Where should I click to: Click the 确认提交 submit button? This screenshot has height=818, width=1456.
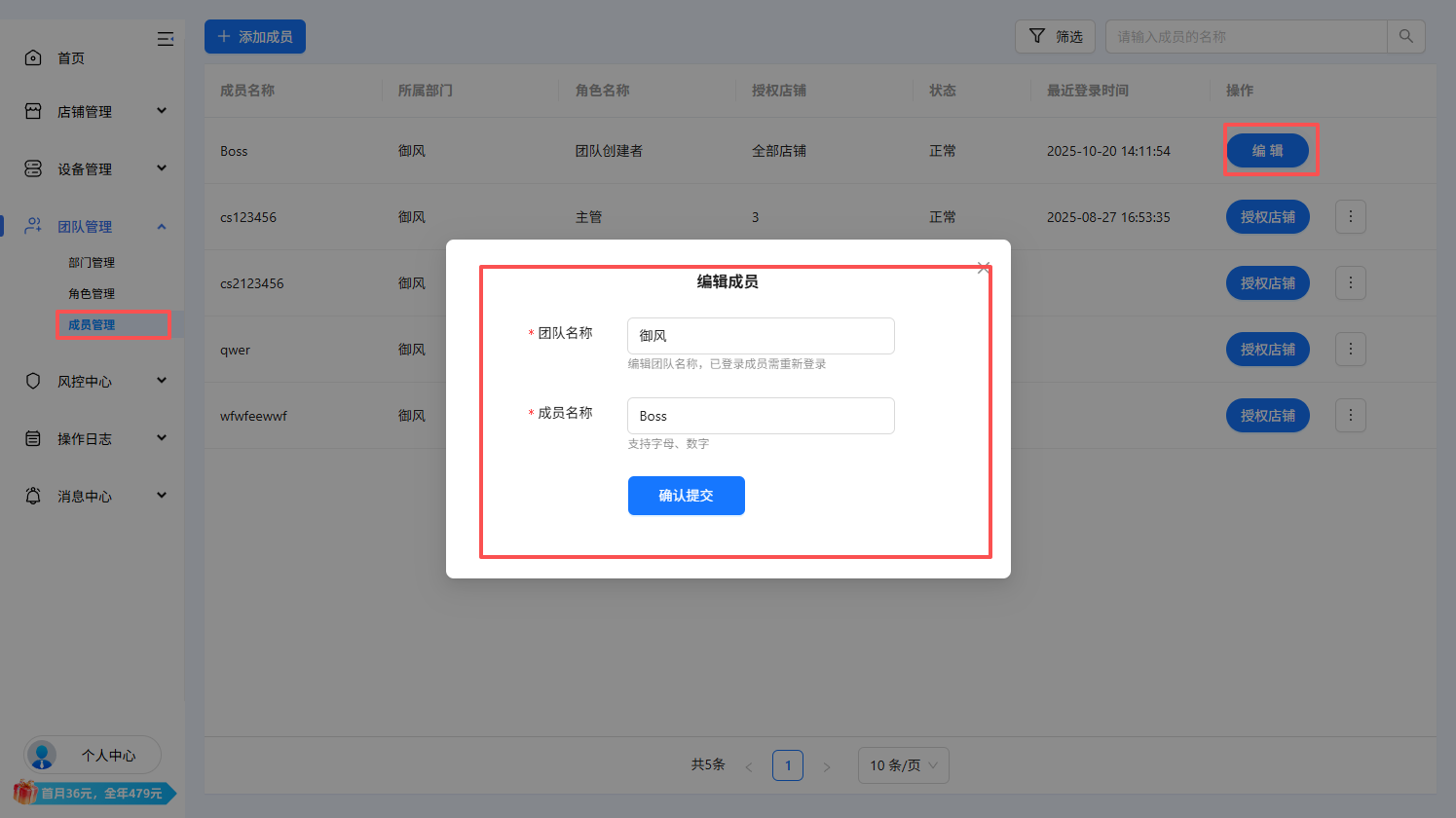click(686, 496)
